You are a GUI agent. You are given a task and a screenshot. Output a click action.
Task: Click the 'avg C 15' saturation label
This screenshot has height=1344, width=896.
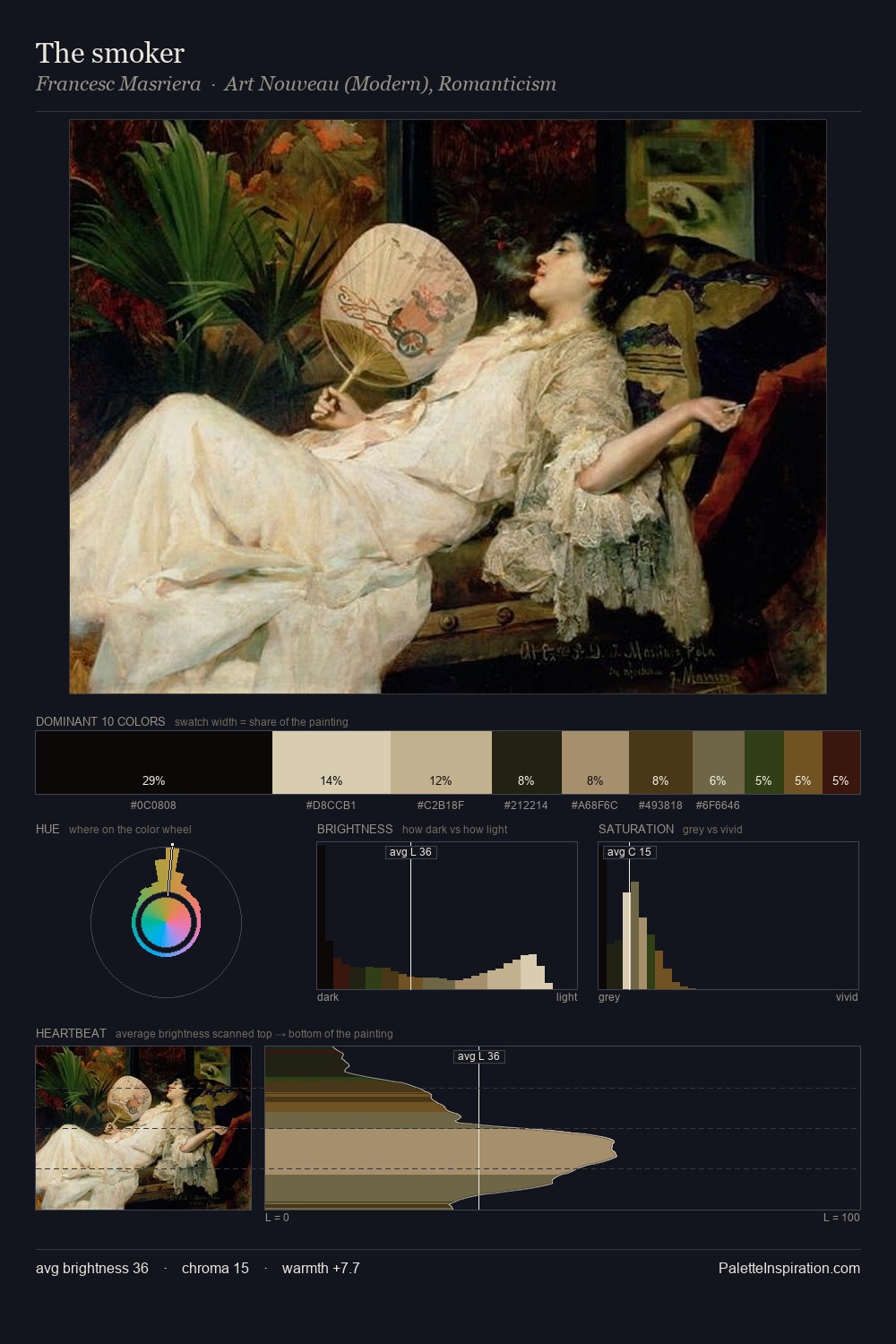pos(630,852)
